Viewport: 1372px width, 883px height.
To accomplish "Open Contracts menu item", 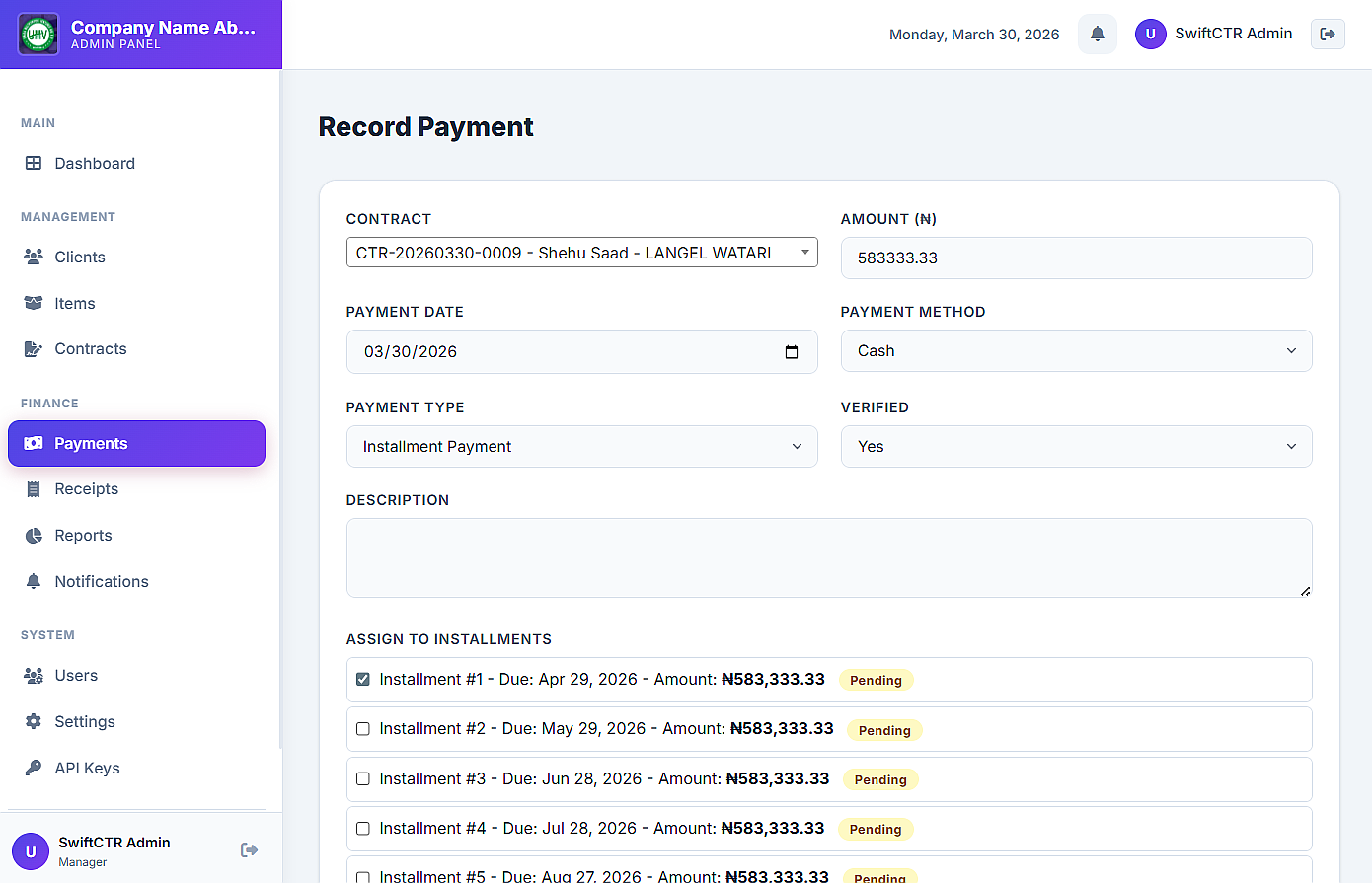I will (136, 348).
